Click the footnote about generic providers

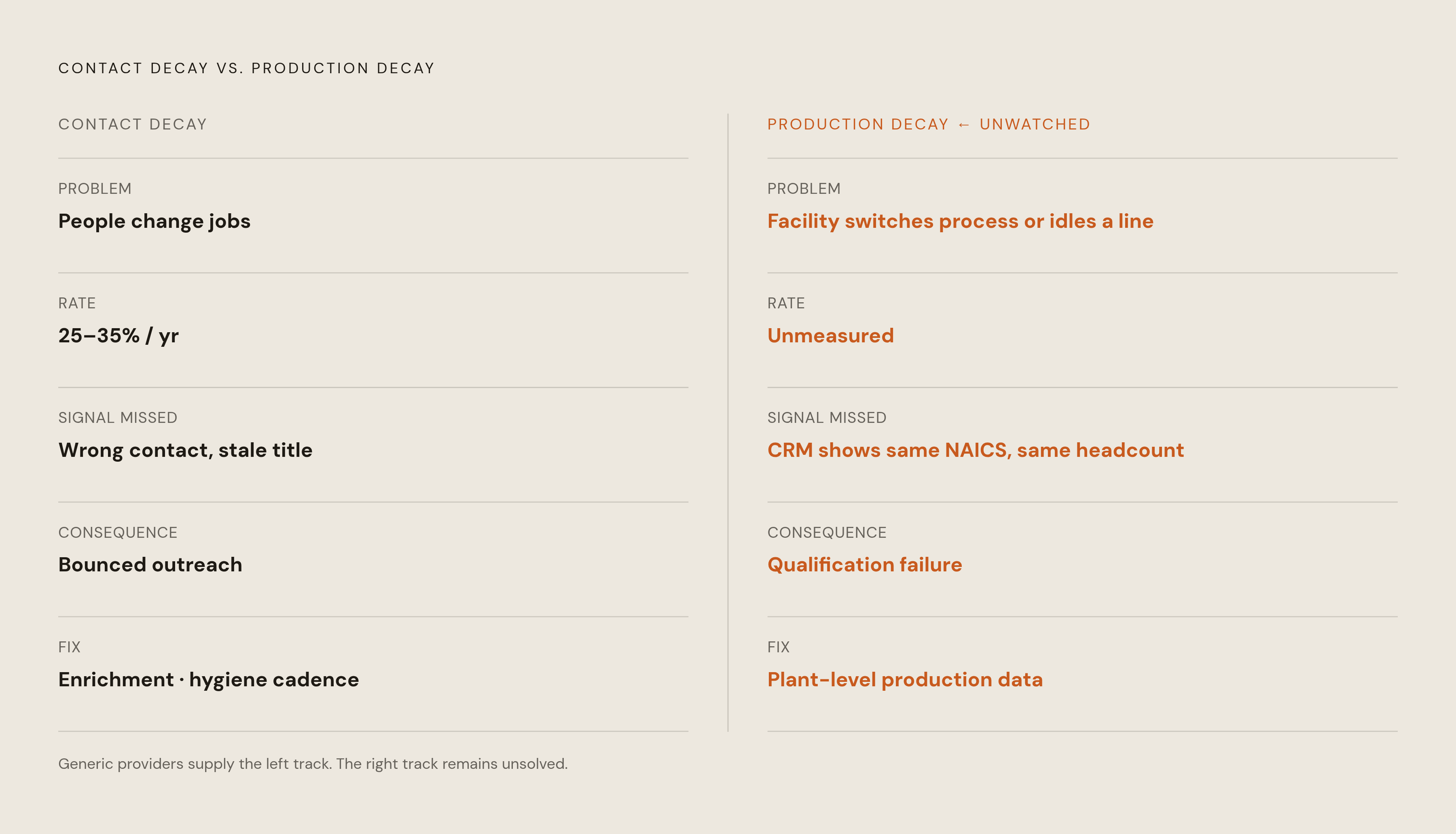[313, 764]
